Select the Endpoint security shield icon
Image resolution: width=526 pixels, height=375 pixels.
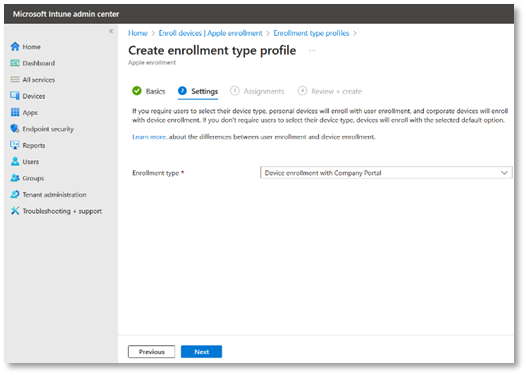point(15,129)
